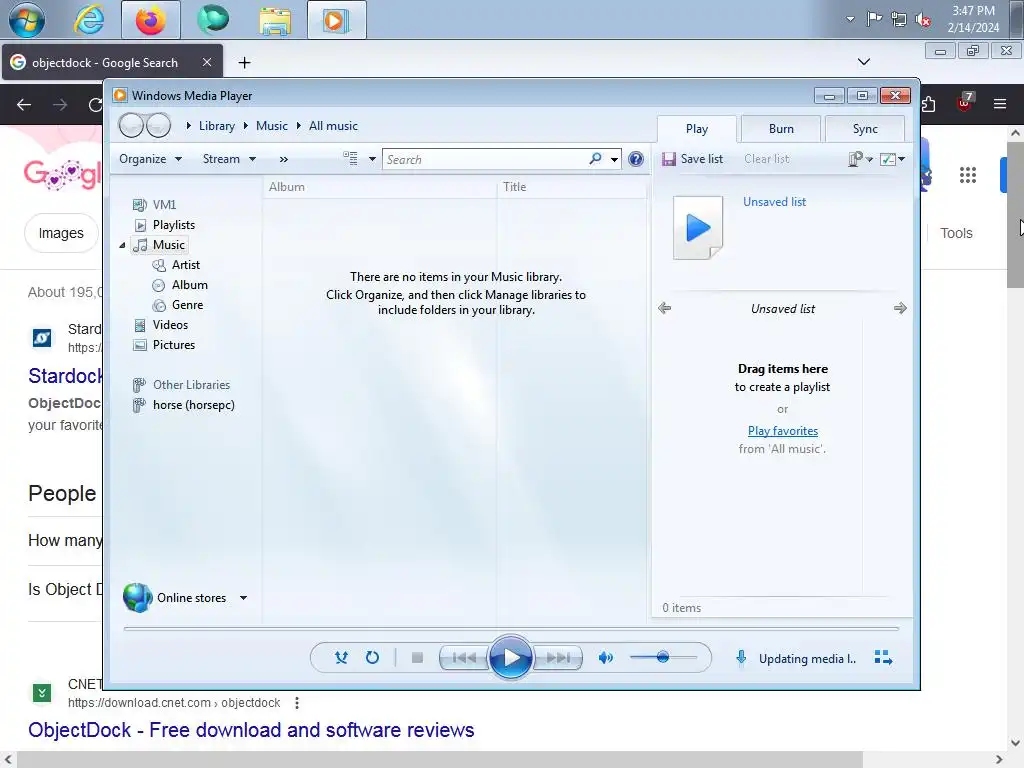Image resolution: width=1024 pixels, height=768 pixels.
Task: Click into the library Search field
Action: point(487,159)
